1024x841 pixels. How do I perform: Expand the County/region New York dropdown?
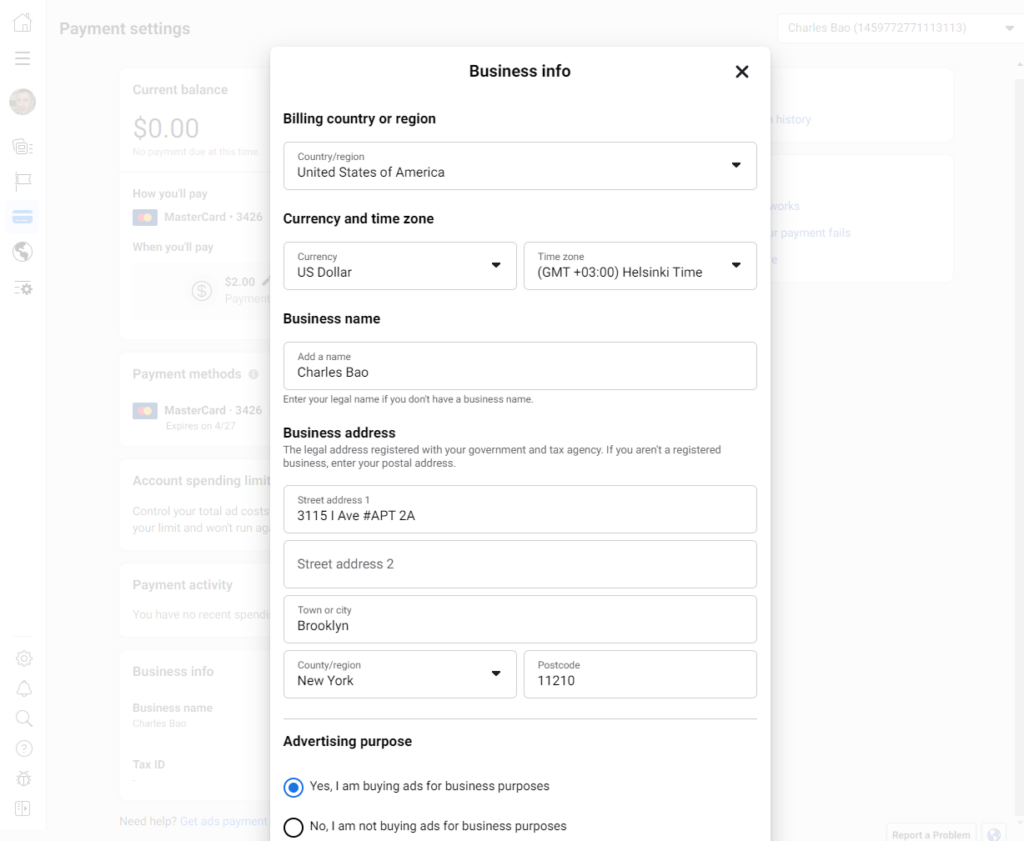[399, 674]
